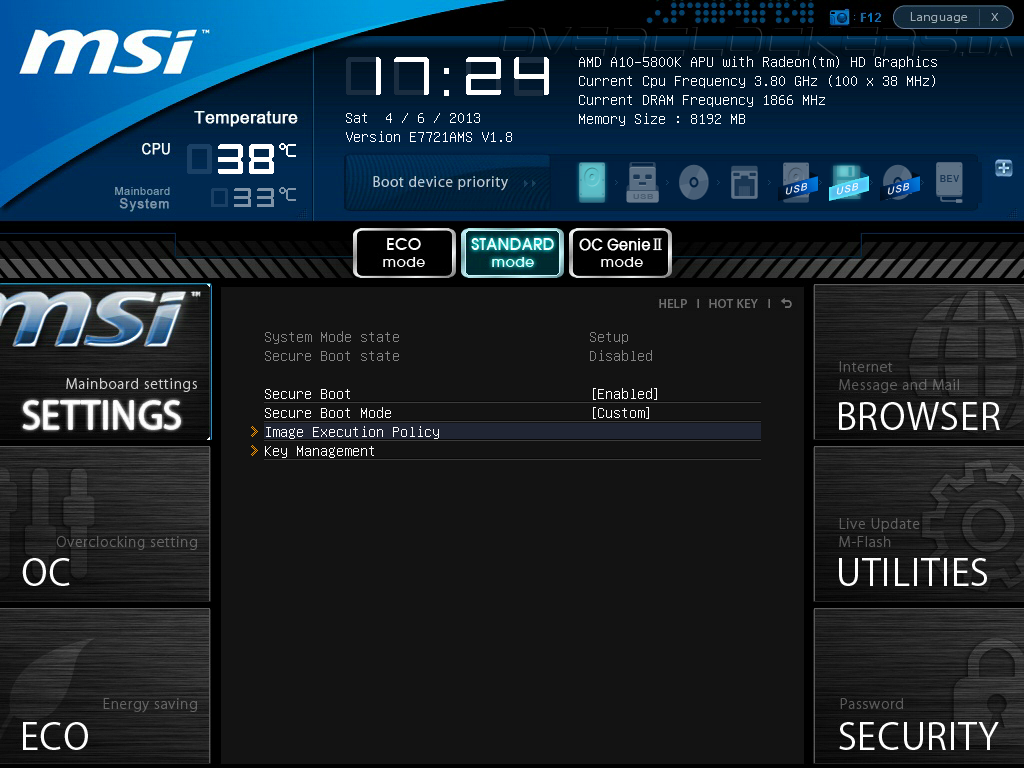Select the Secure Boot row label

coord(308,394)
